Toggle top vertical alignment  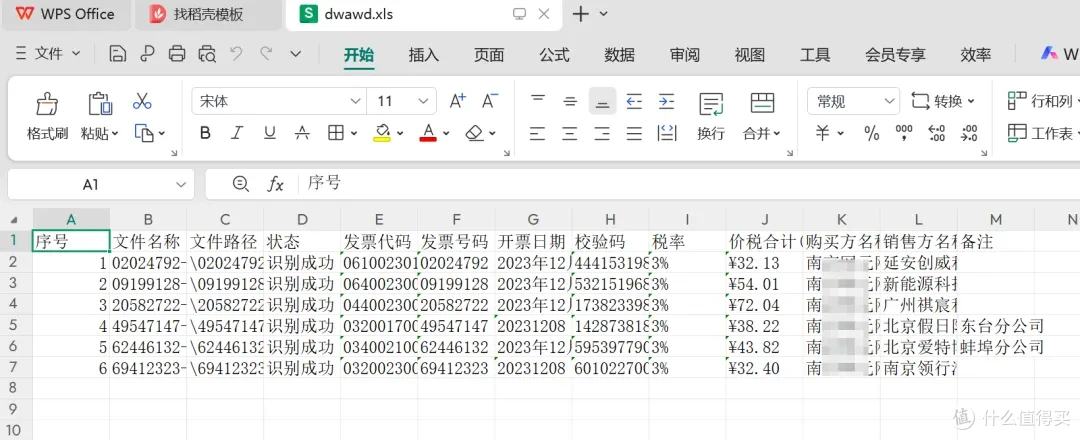tap(538, 101)
